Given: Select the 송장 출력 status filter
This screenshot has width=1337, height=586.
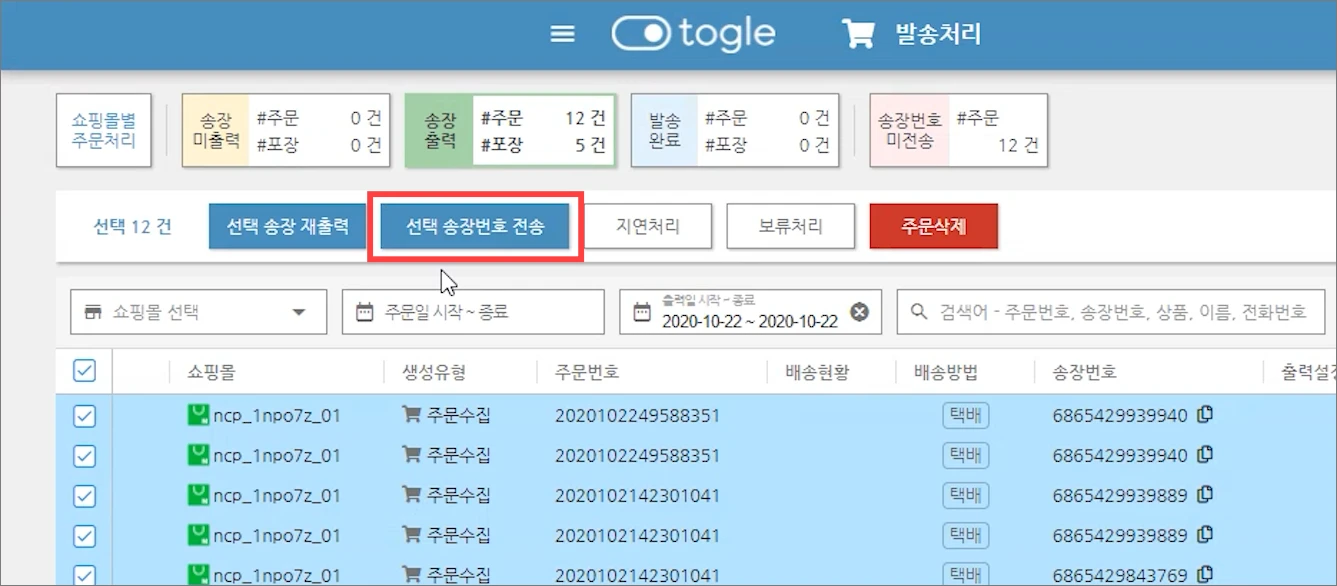Looking at the screenshot, I should coord(510,130).
